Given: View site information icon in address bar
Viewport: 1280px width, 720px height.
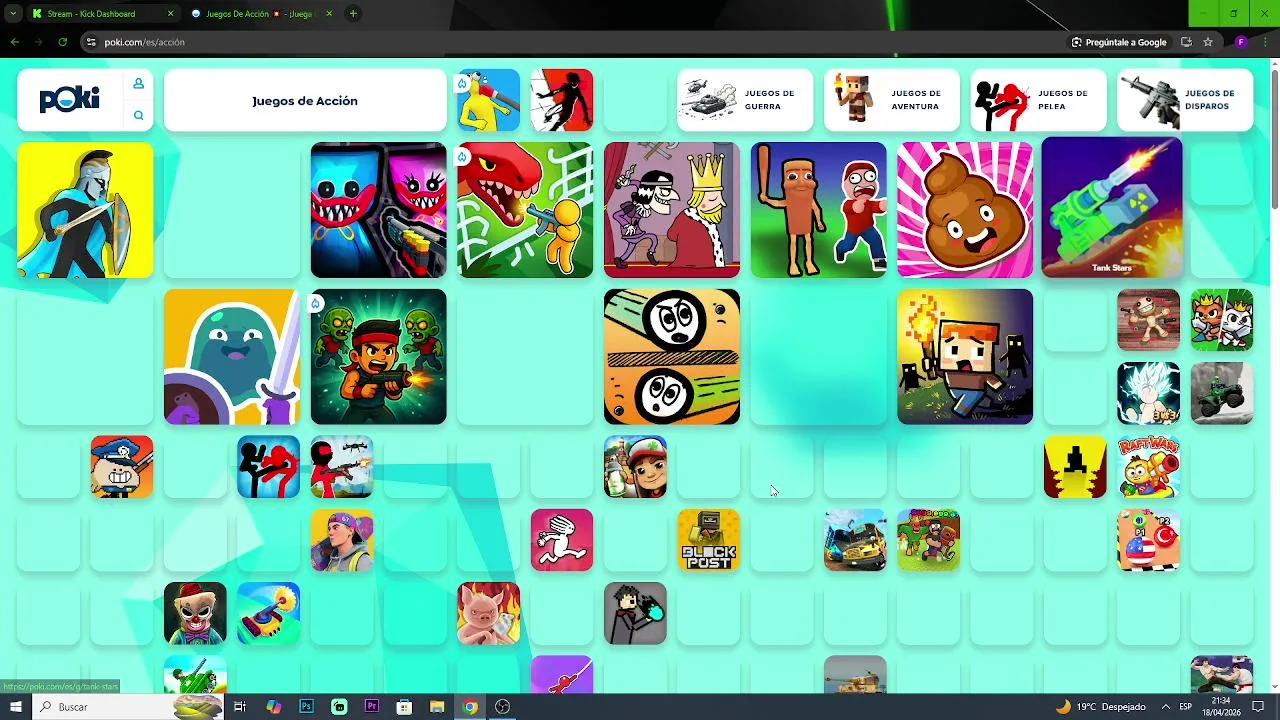Looking at the screenshot, I should 91,42.
